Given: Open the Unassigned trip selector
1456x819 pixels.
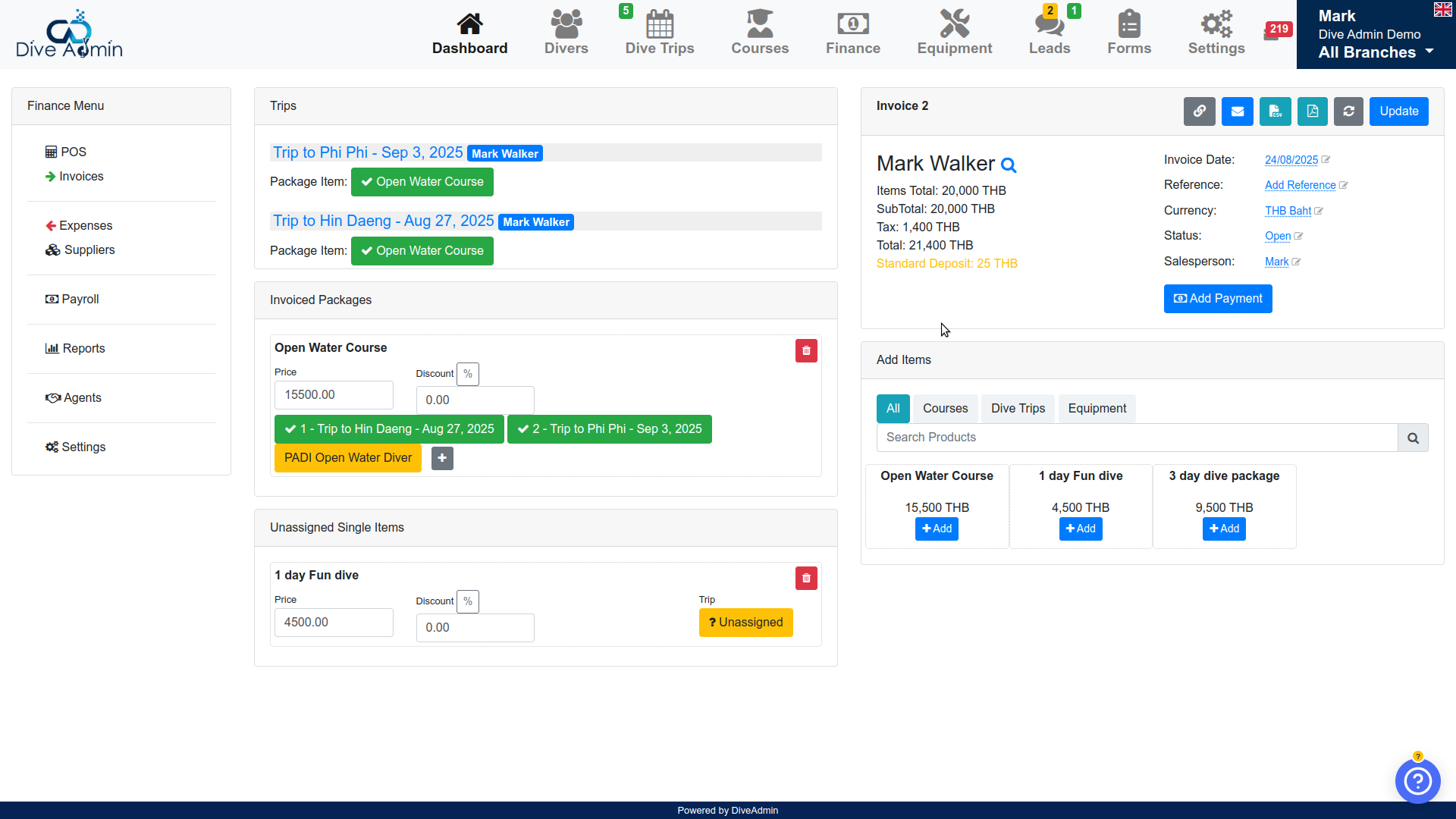Looking at the screenshot, I should (745, 623).
